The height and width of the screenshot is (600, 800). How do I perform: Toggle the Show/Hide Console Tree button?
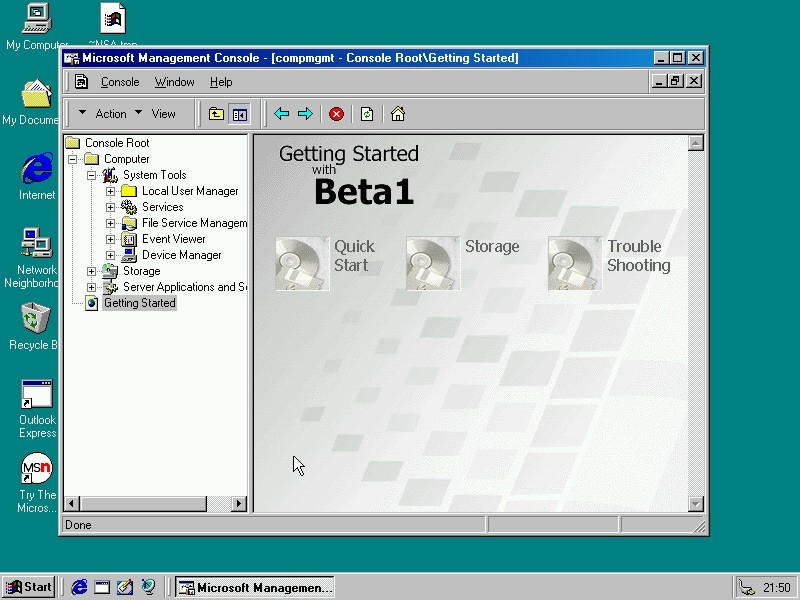pyautogui.click(x=239, y=114)
